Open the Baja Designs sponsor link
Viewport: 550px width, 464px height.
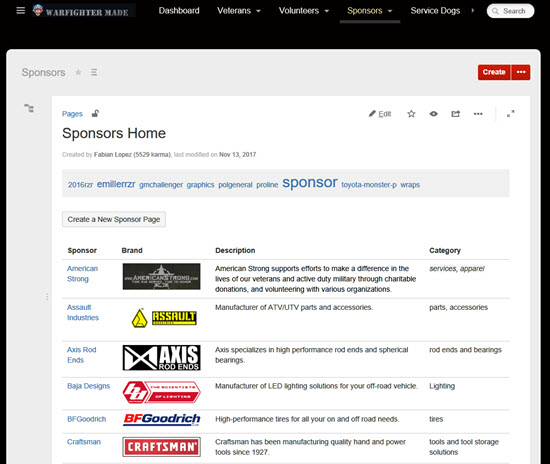(x=88, y=386)
